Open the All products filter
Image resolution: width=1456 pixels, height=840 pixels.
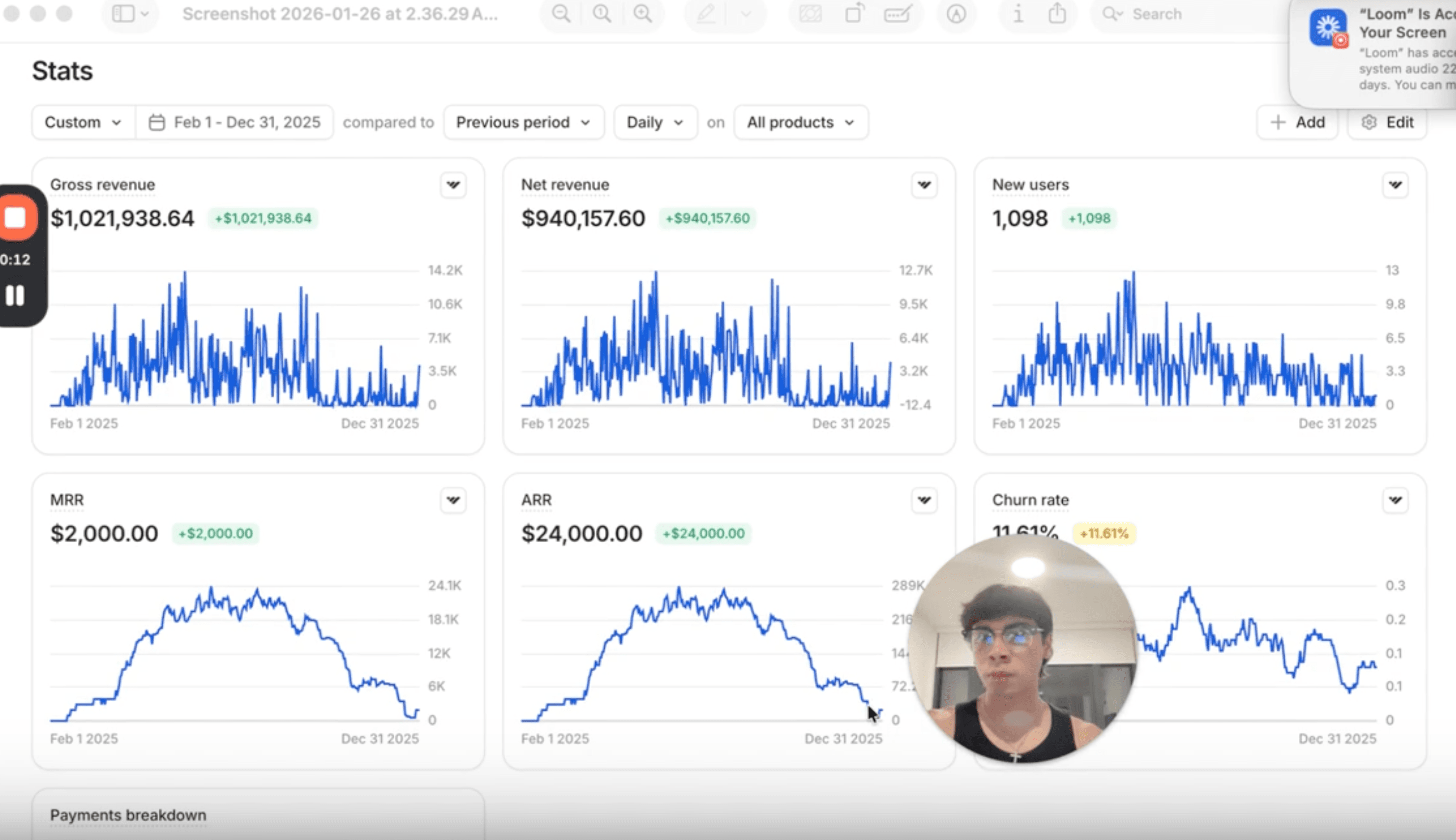[x=800, y=123]
